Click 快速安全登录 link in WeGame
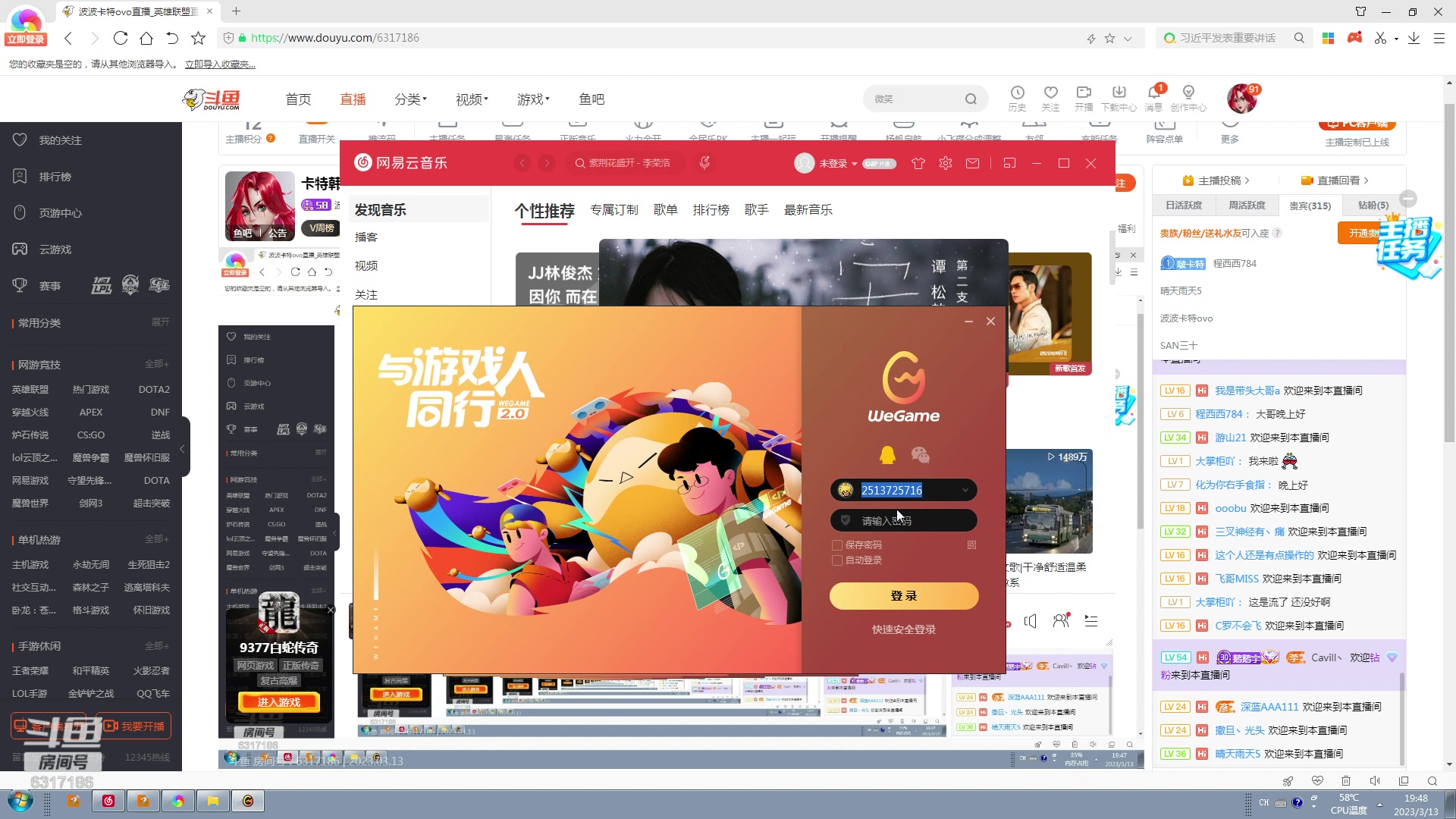The width and height of the screenshot is (1456, 819). (903, 629)
